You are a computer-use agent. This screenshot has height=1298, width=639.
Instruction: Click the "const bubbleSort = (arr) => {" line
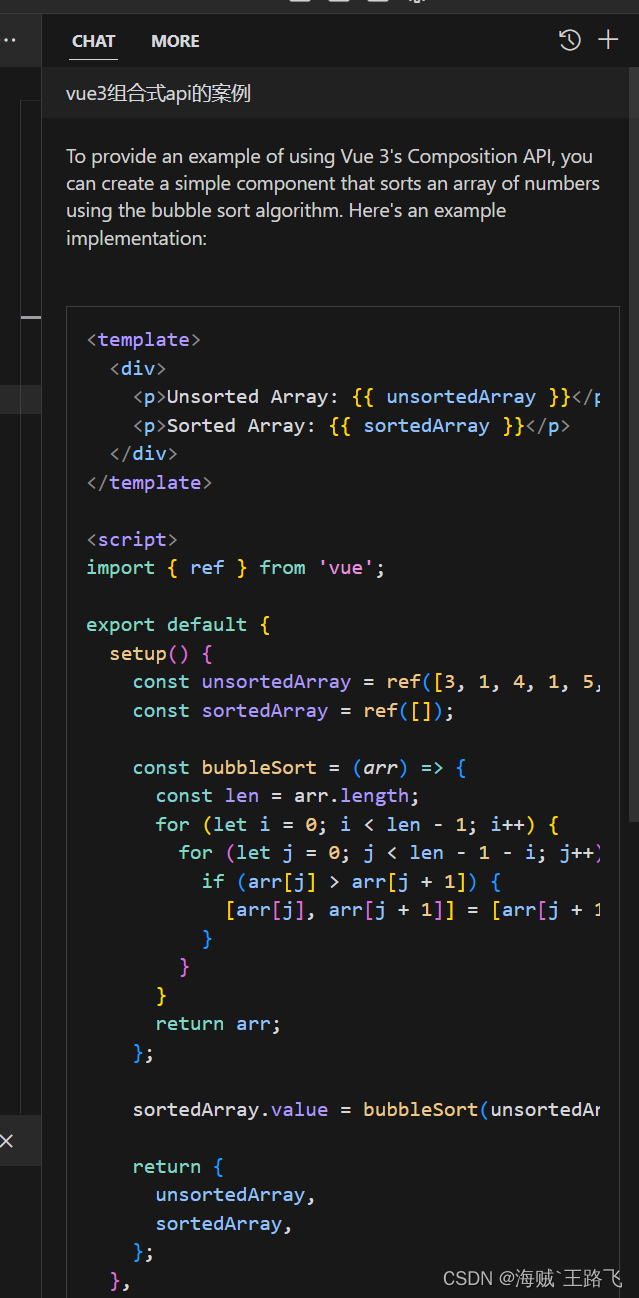point(300,768)
